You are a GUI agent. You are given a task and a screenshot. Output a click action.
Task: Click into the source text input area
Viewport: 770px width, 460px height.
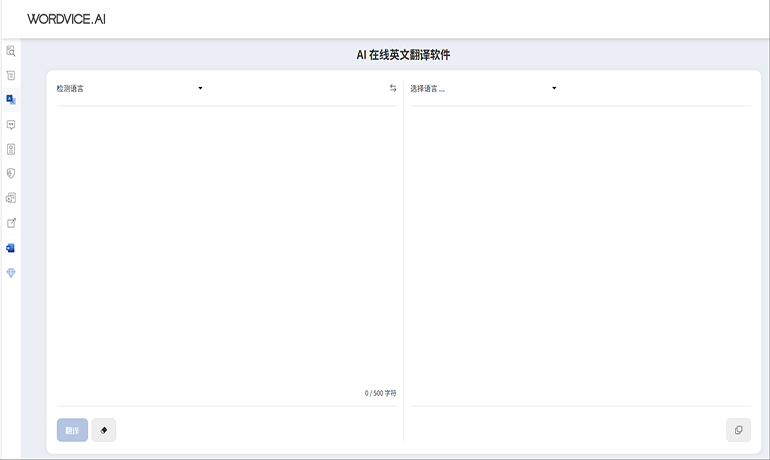coord(226,245)
